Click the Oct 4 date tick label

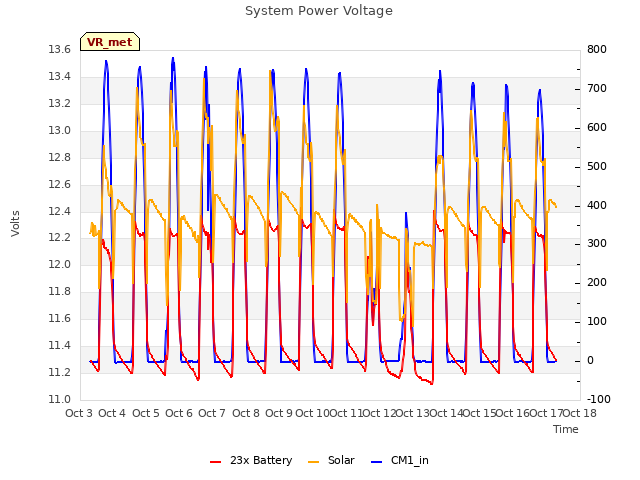point(112,413)
